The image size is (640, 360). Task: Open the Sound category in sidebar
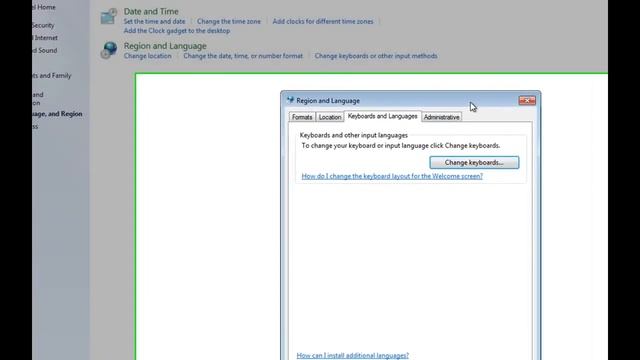click(45, 51)
